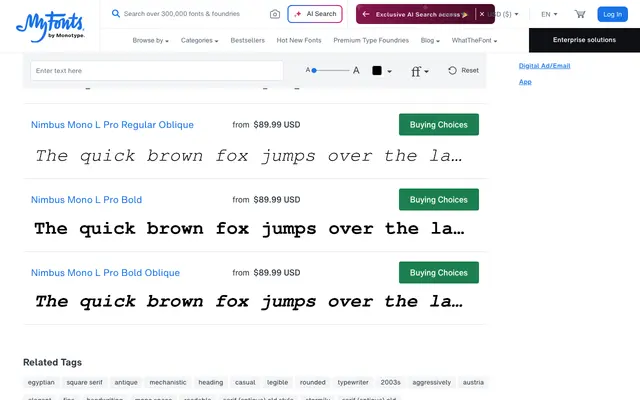This screenshot has width=640, height=400.
Task: Click Enterprise solutions
Action: coord(584,40)
